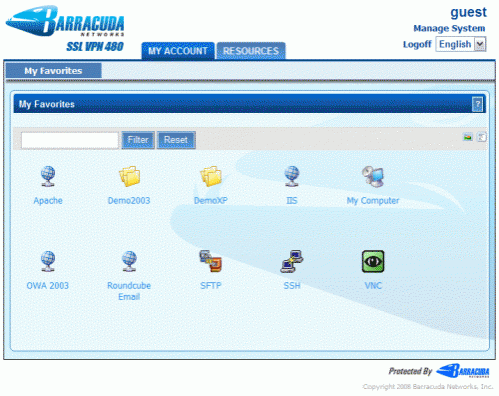Switch to the MY ACCOUNT tab
Viewport: 499px width, 396px height.
[x=178, y=51]
